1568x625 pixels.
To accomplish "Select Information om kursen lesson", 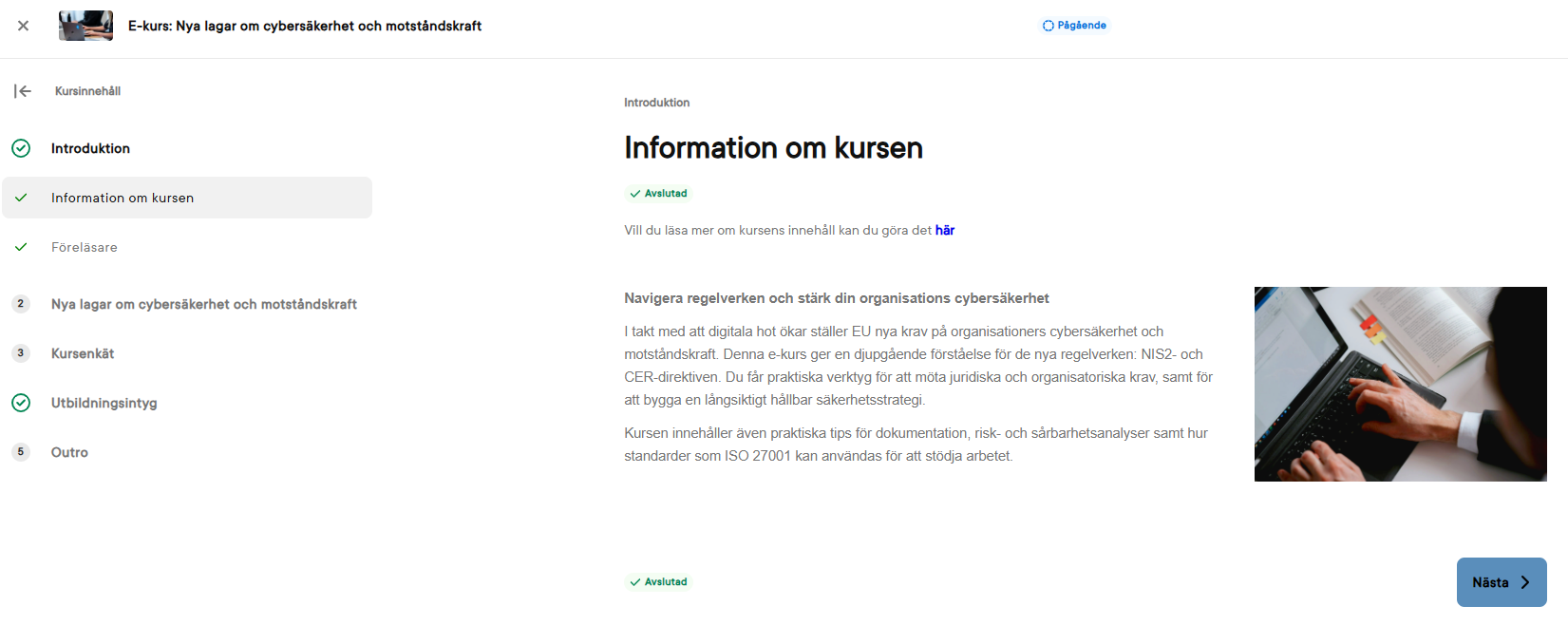I will click(x=123, y=198).
